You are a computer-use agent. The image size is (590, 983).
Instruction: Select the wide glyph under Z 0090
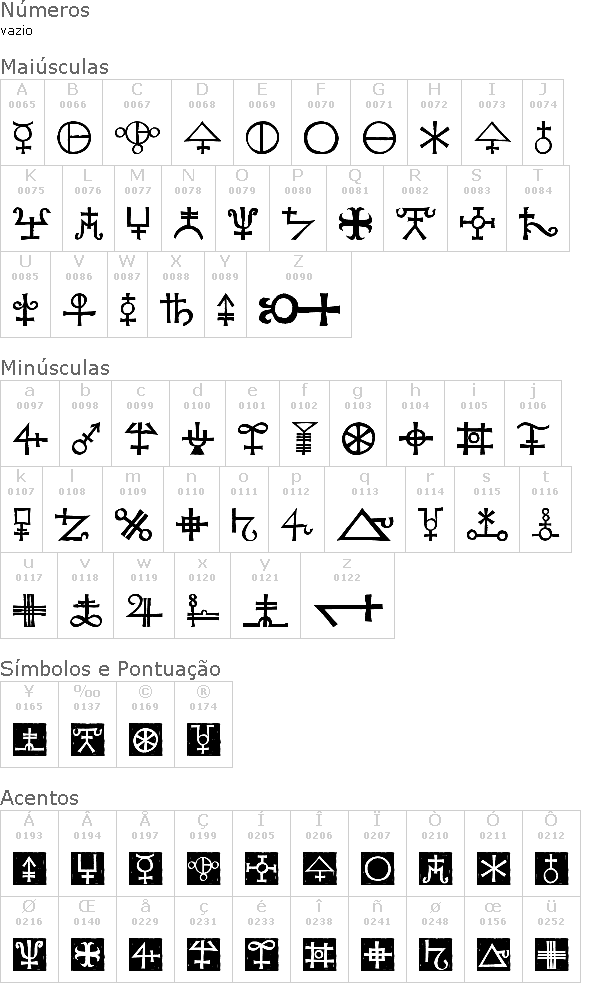click(x=299, y=309)
